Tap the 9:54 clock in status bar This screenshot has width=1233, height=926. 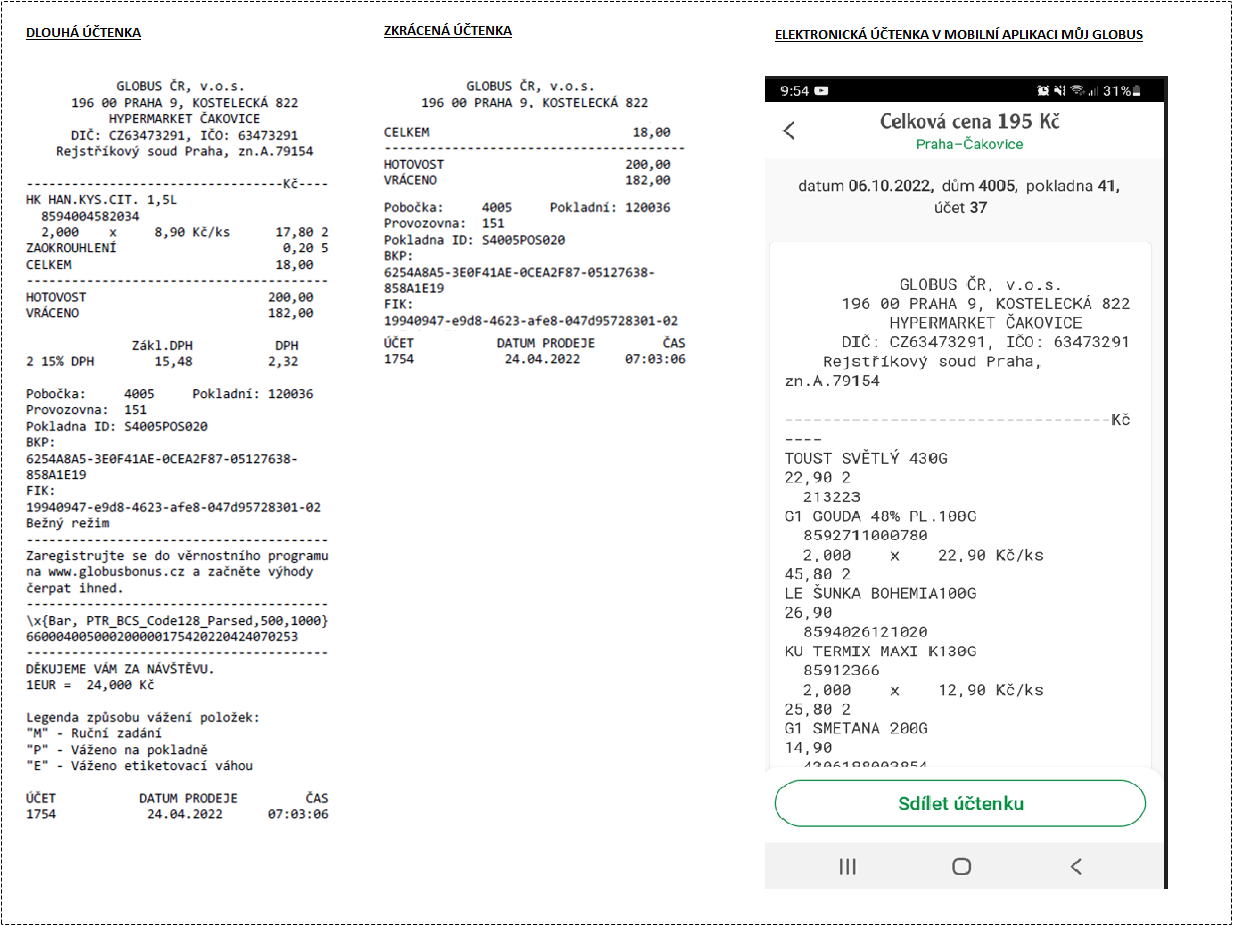pos(794,91)
